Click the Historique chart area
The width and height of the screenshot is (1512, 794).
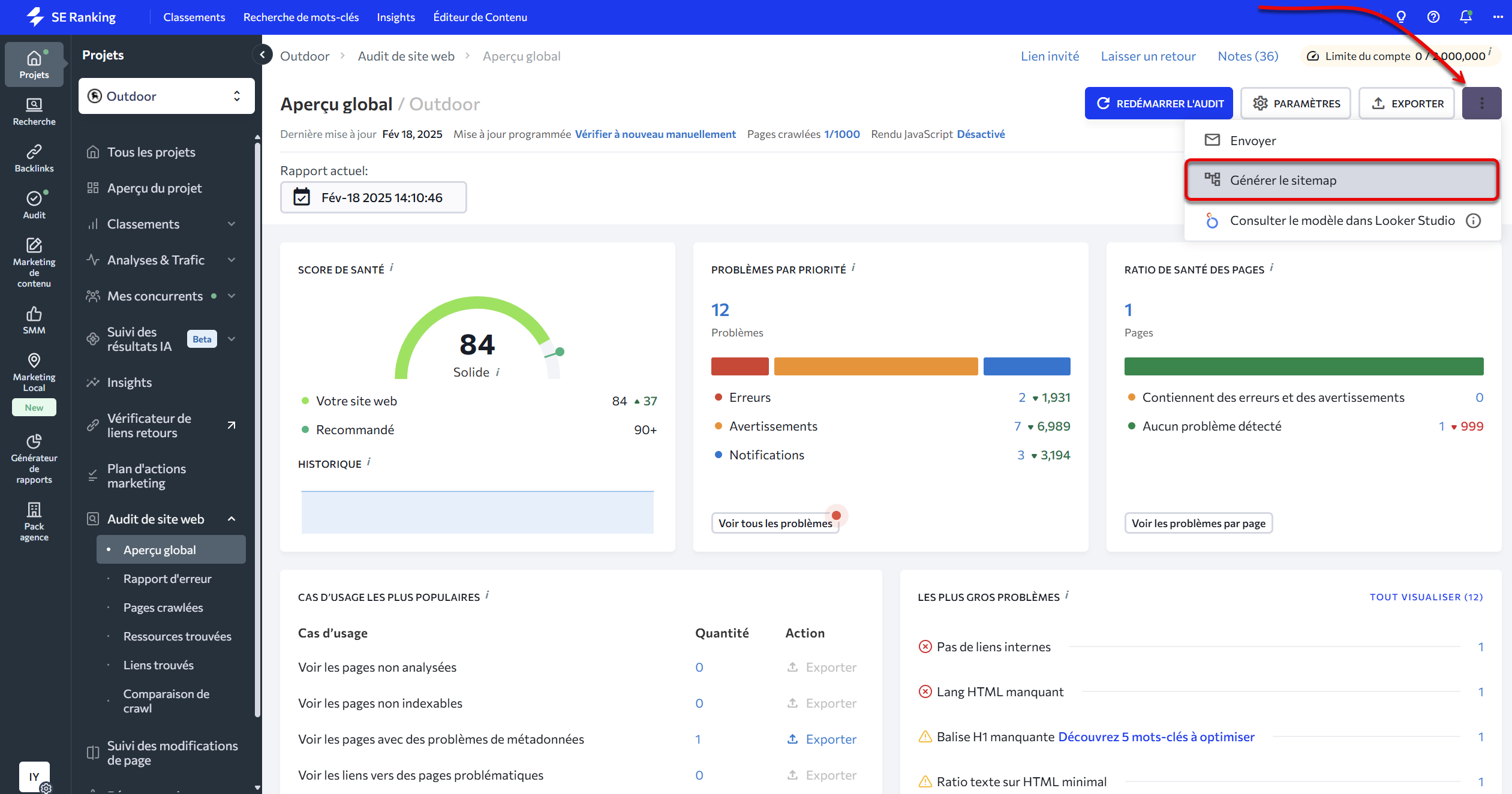tap(477, 512)
